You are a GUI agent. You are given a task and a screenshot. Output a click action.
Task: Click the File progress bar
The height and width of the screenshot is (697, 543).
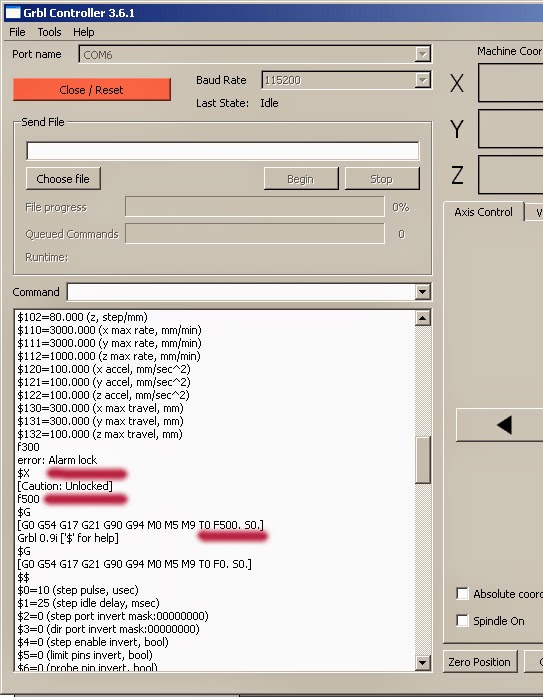click(255, 207)
